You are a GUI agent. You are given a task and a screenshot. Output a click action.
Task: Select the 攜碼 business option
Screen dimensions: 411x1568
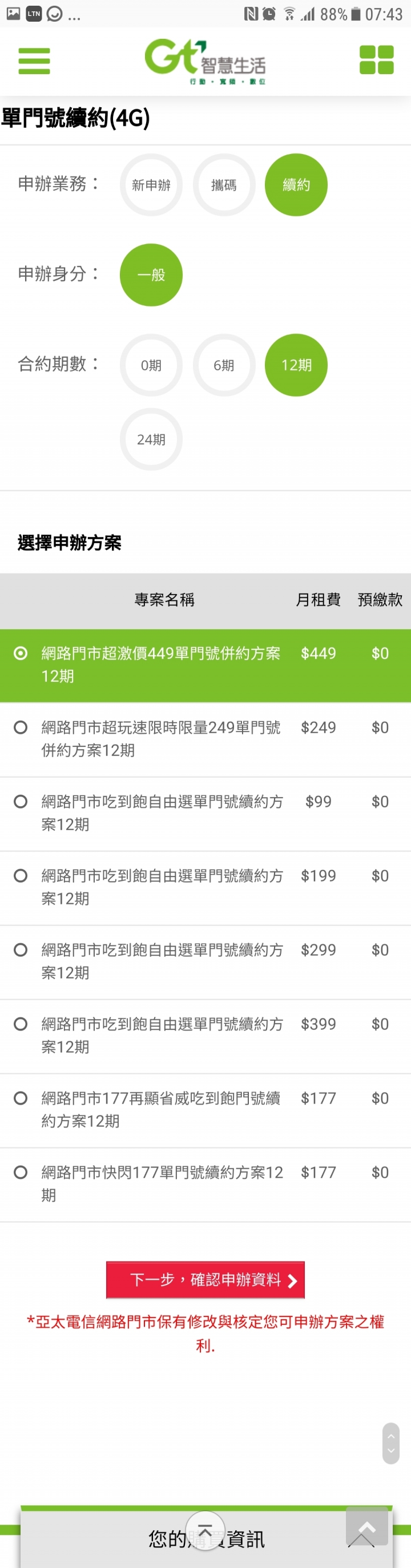point(223,184)
